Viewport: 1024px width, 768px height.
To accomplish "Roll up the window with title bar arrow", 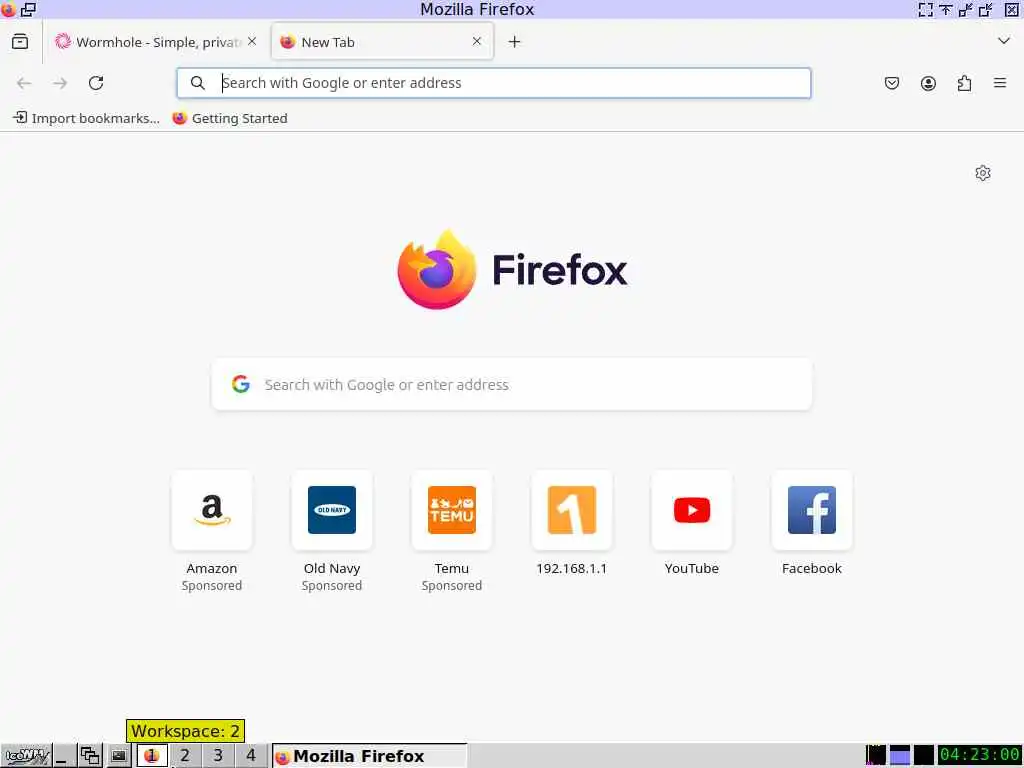I will [945, 9].
